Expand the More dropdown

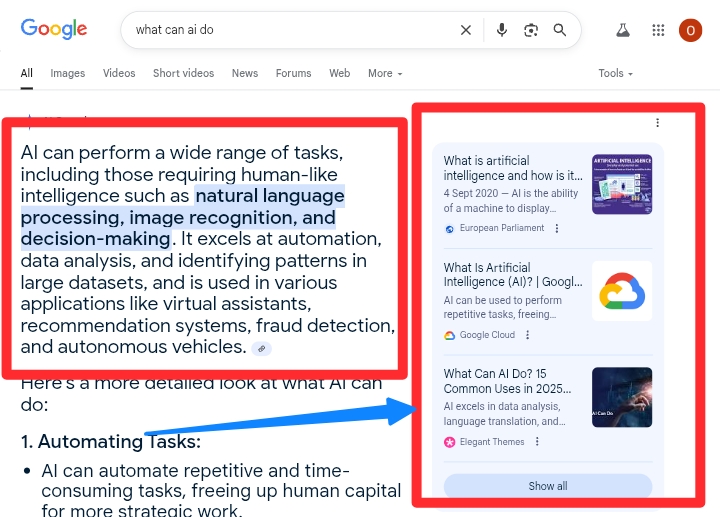click(x=385, y=73)
